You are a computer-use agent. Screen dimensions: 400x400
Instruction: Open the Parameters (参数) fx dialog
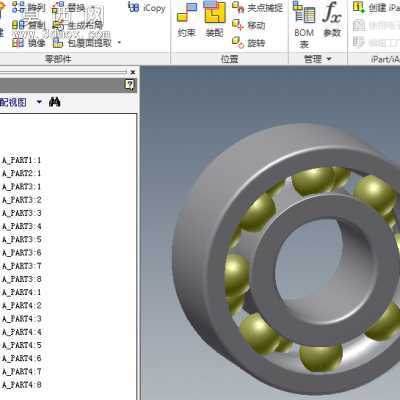(x=332, y=19)
